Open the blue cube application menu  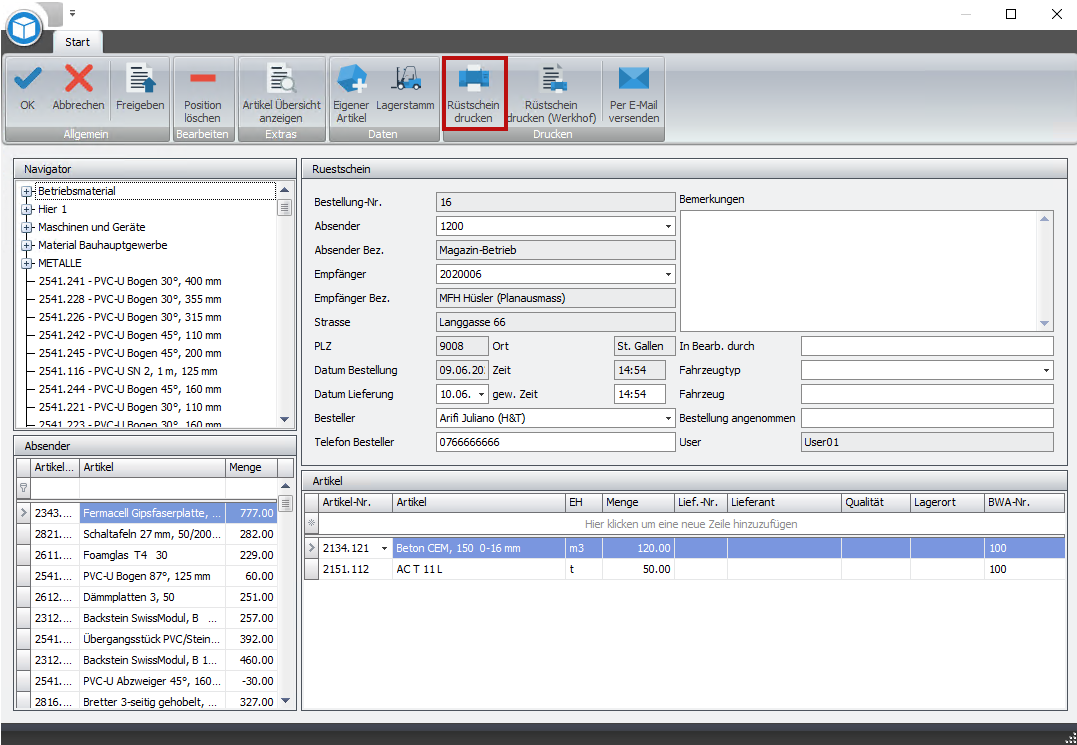(24, 29)
